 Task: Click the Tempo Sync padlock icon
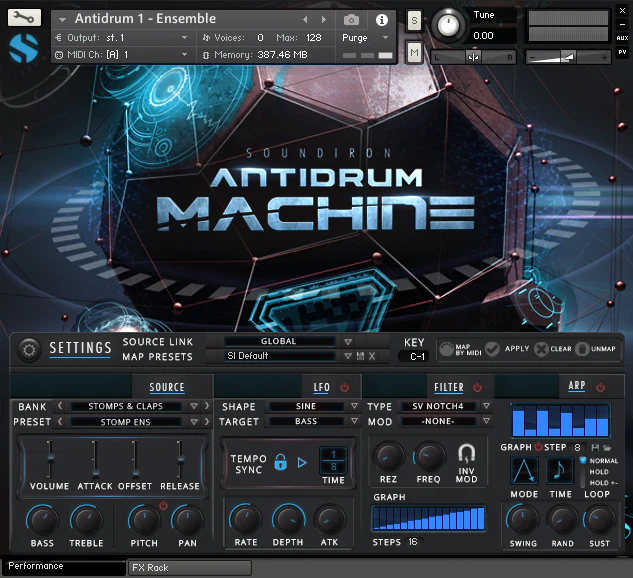[280, 462]
